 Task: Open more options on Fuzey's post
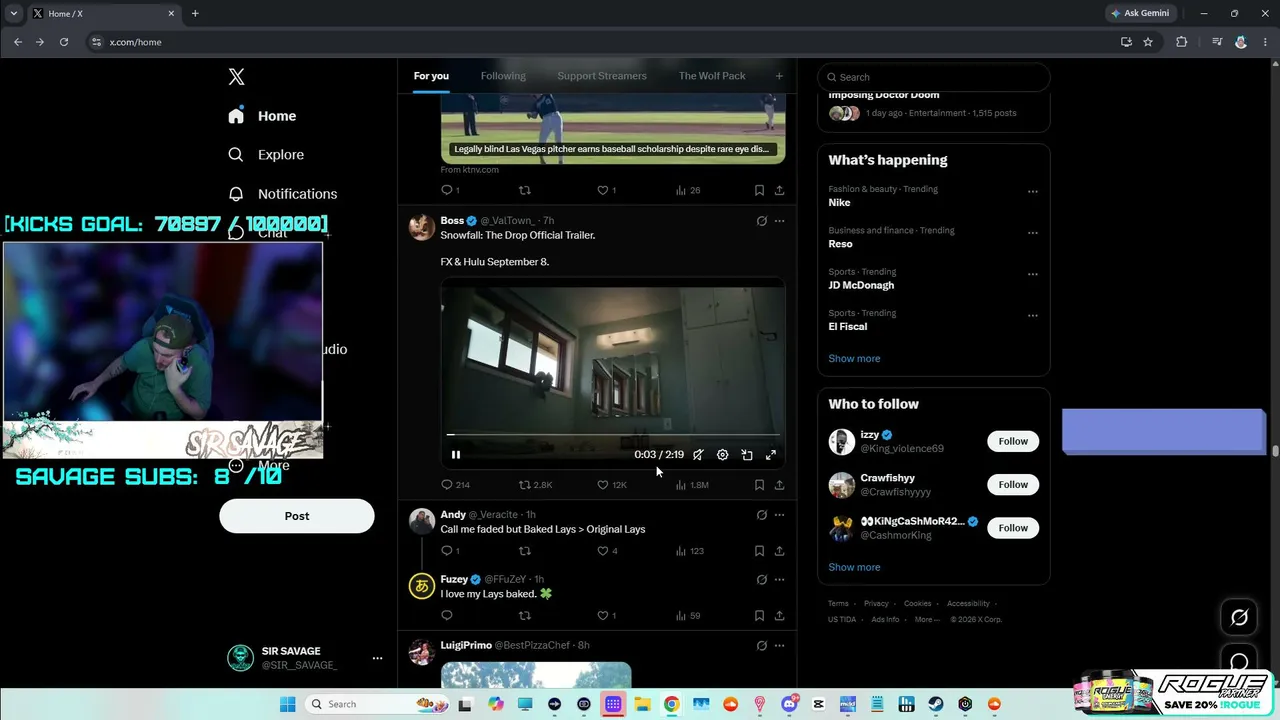(779, 579)
